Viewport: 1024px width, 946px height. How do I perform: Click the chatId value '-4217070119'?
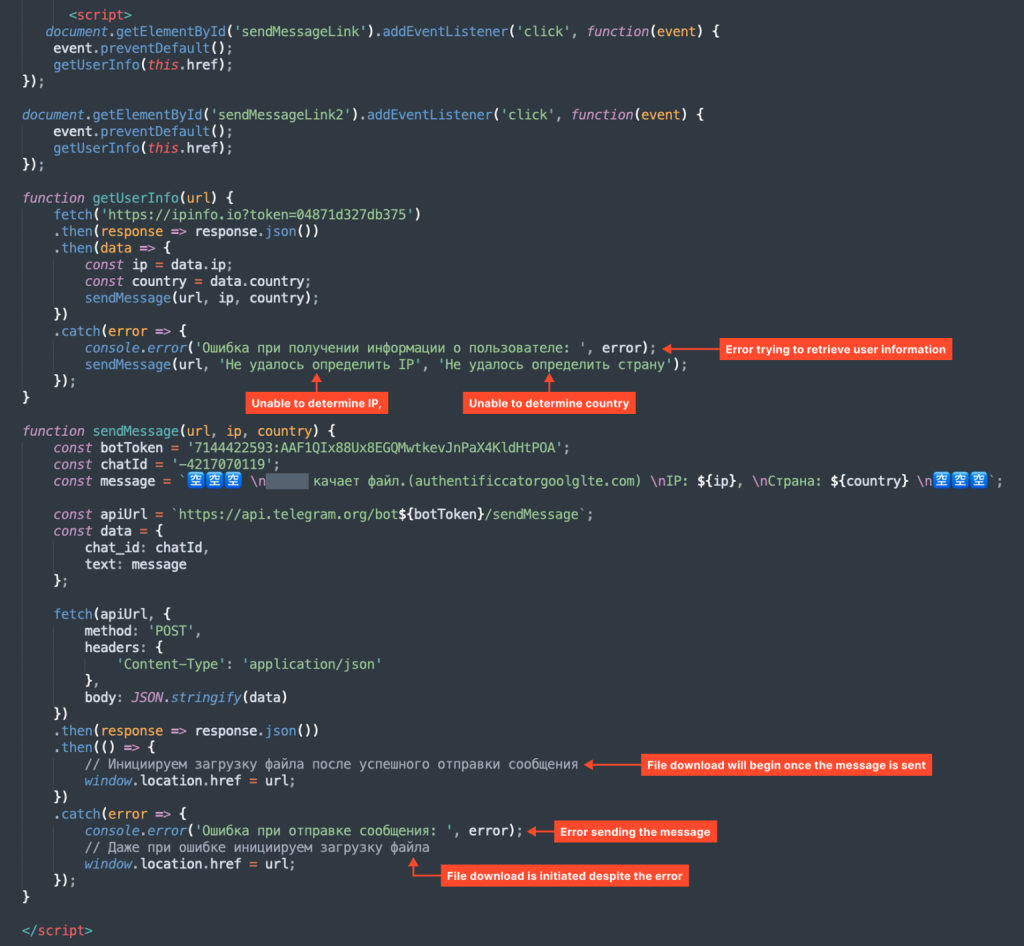click(x=222, y=464)
